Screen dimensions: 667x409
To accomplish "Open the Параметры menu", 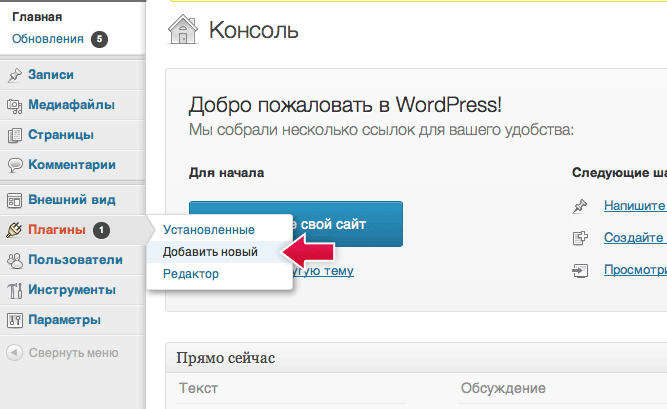I will tap(64, 320).
